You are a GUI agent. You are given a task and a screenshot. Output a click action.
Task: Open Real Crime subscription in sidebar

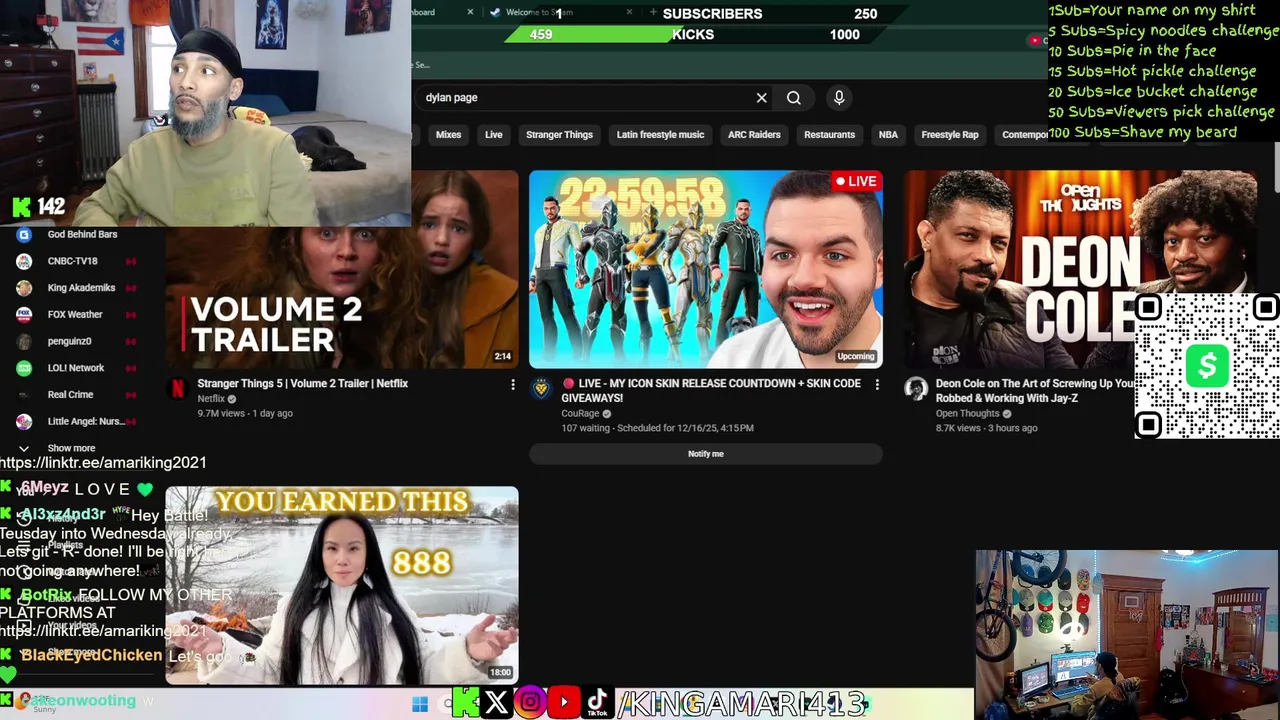[x=70, y=395]
